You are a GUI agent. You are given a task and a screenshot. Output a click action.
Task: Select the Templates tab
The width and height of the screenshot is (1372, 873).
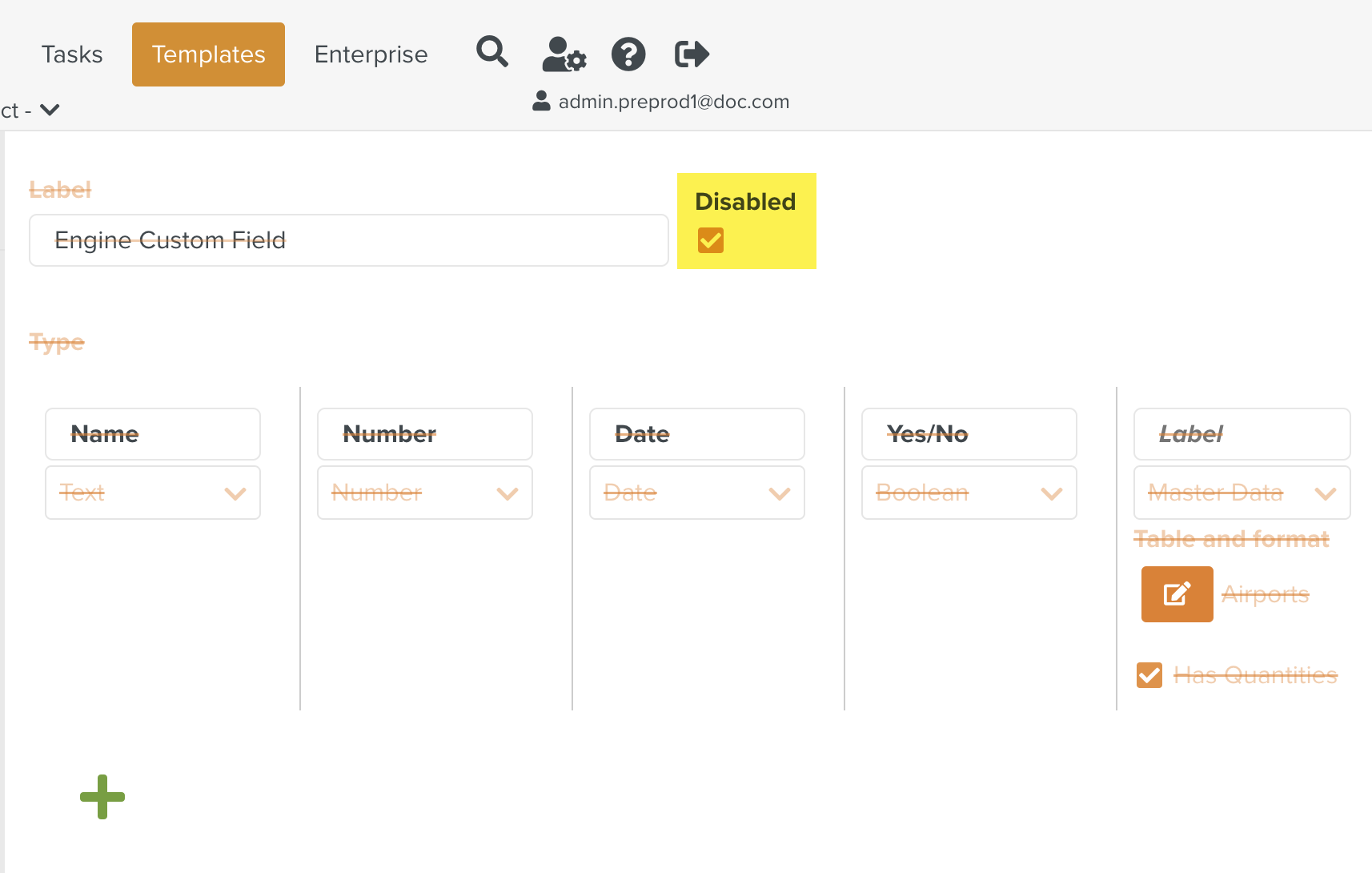[x=208, y=54]
